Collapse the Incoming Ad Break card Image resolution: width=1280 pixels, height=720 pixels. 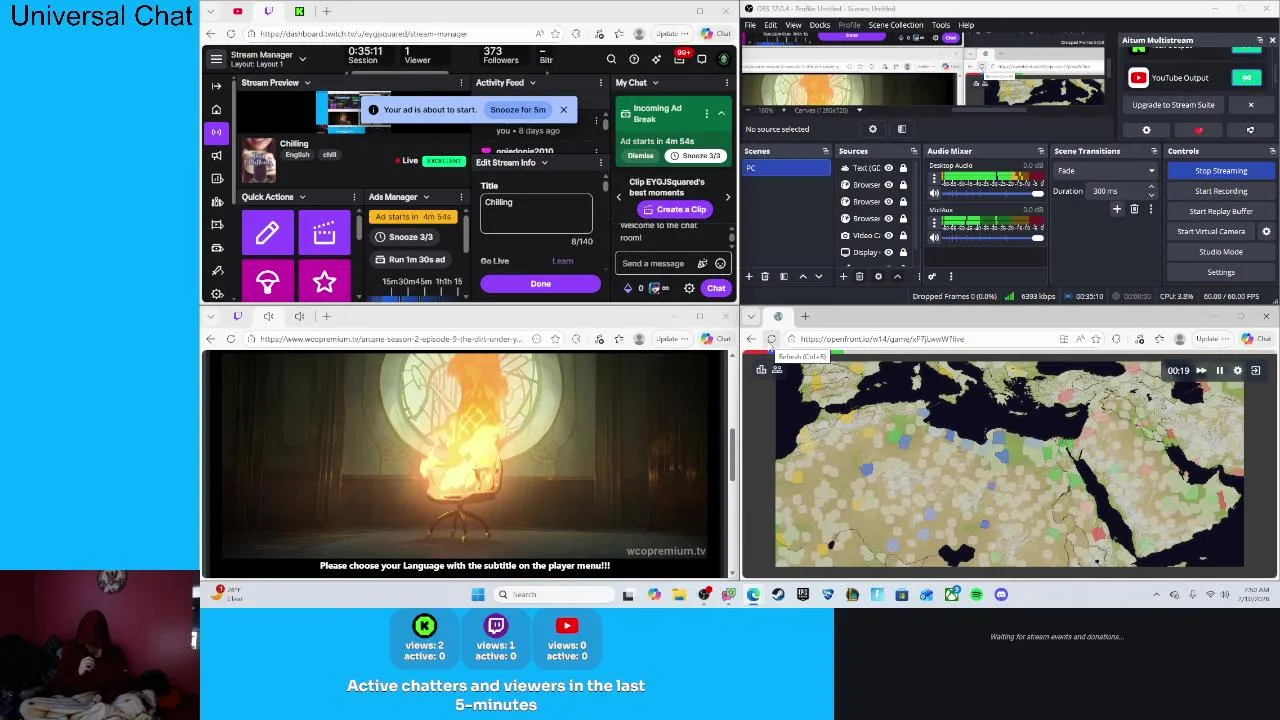pos(721,113)
